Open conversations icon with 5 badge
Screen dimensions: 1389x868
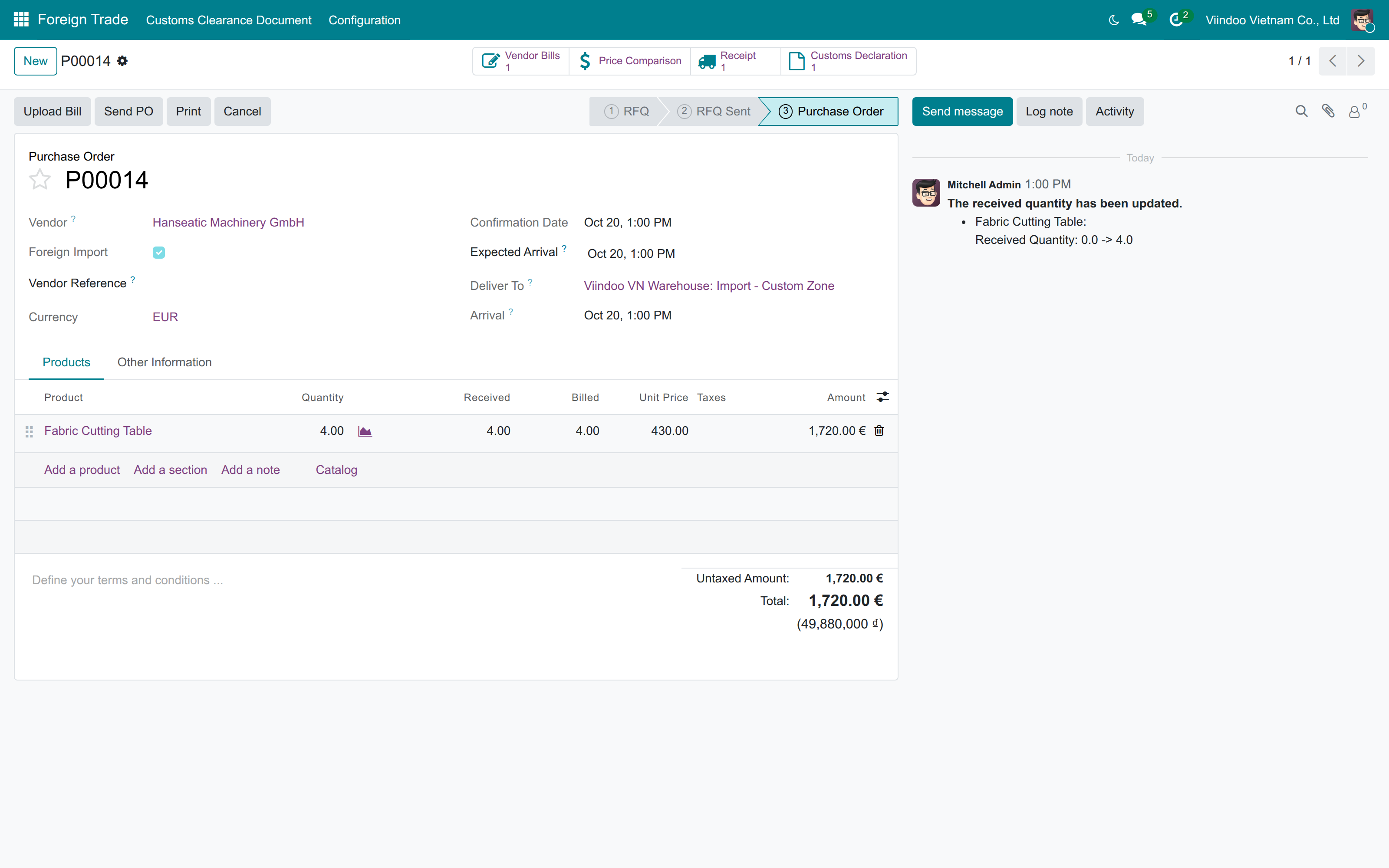(x=1140, y=20)
